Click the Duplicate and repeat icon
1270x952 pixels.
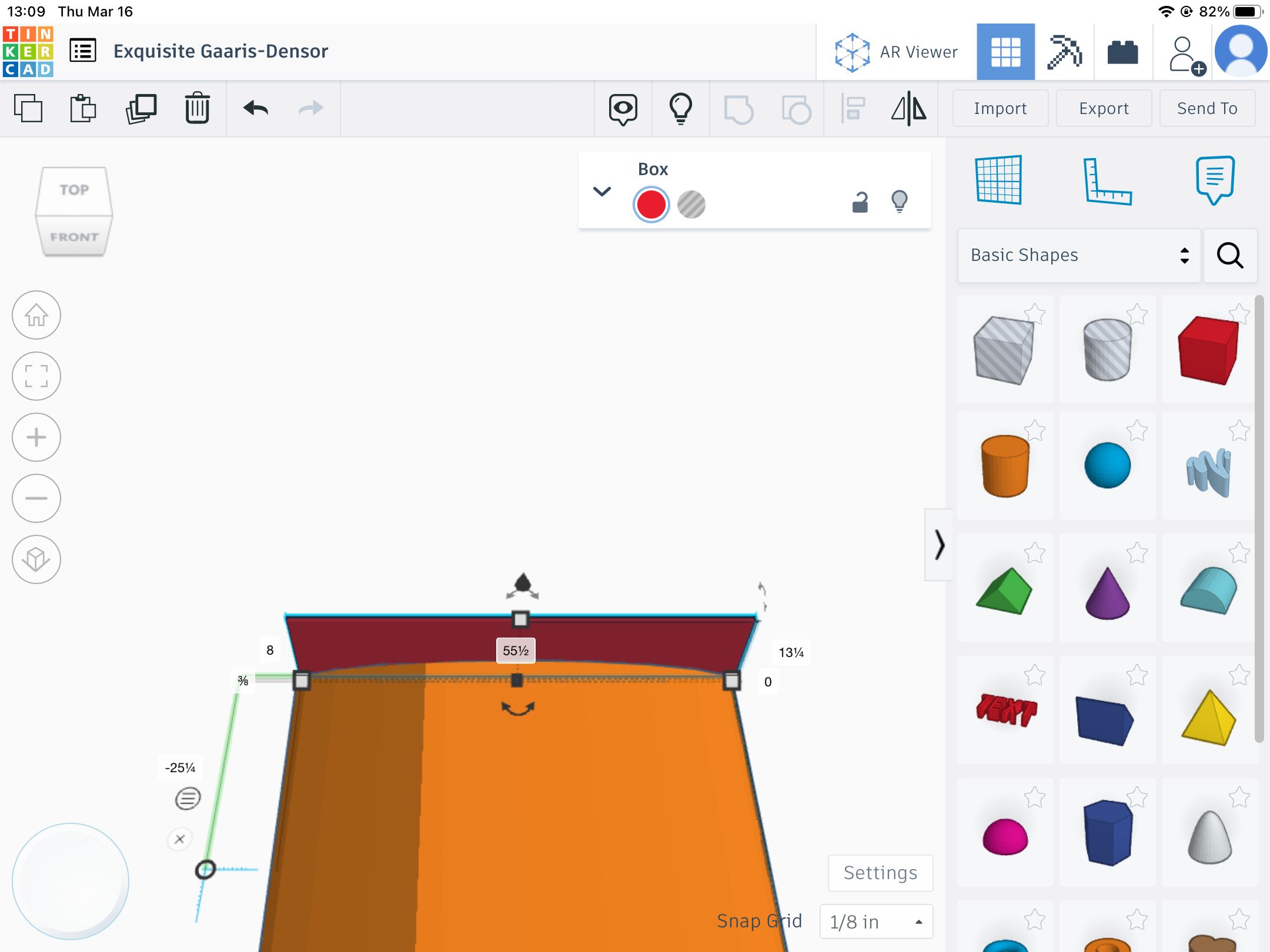[x=141, y=109]
